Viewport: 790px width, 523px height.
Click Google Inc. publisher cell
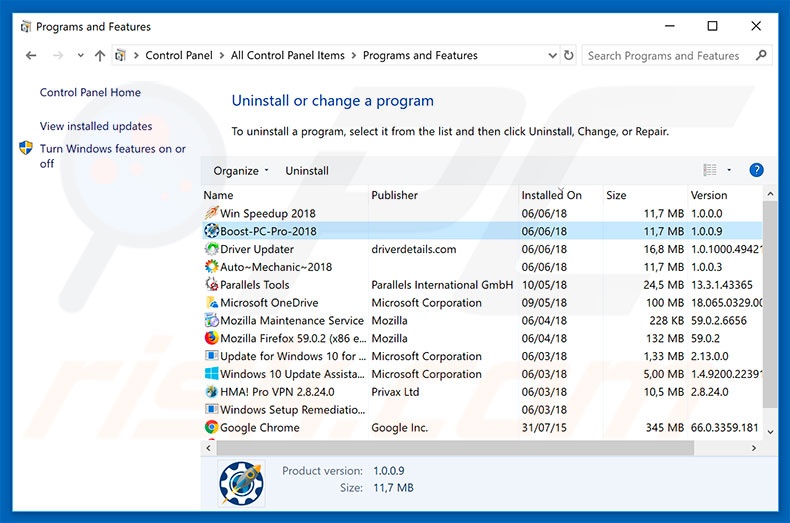click(400, 427)
